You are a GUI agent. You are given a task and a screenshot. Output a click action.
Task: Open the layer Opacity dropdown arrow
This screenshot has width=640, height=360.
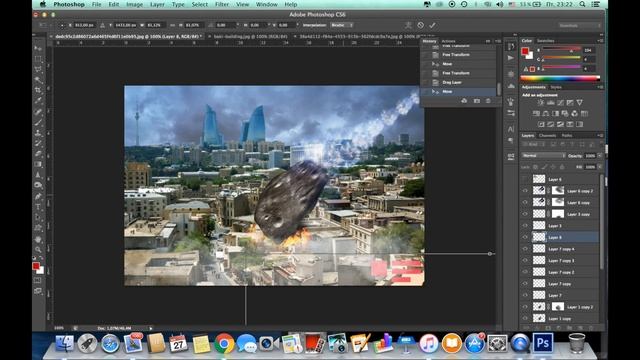(x=599, y=156)
